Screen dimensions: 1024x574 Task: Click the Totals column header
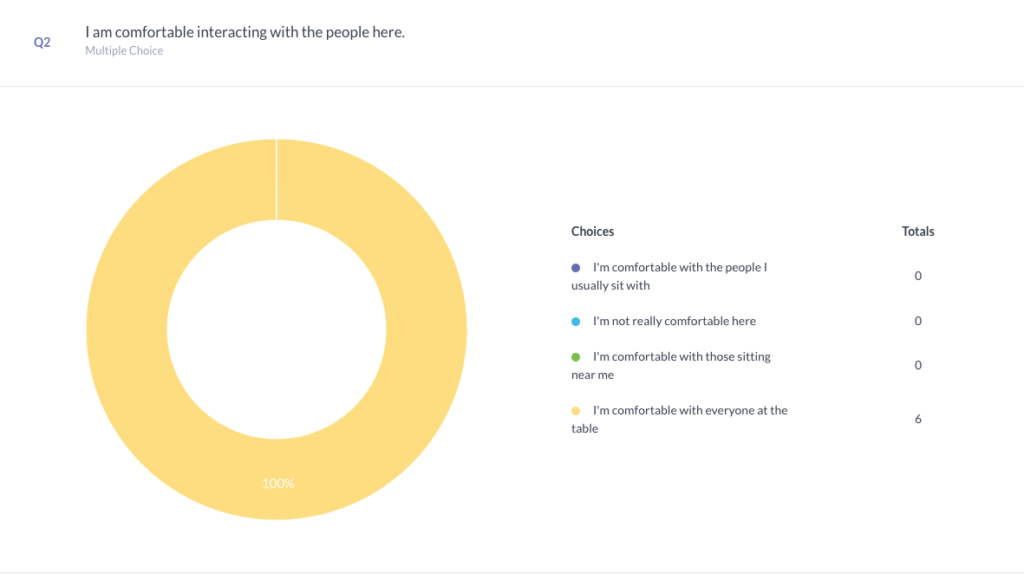918,231
